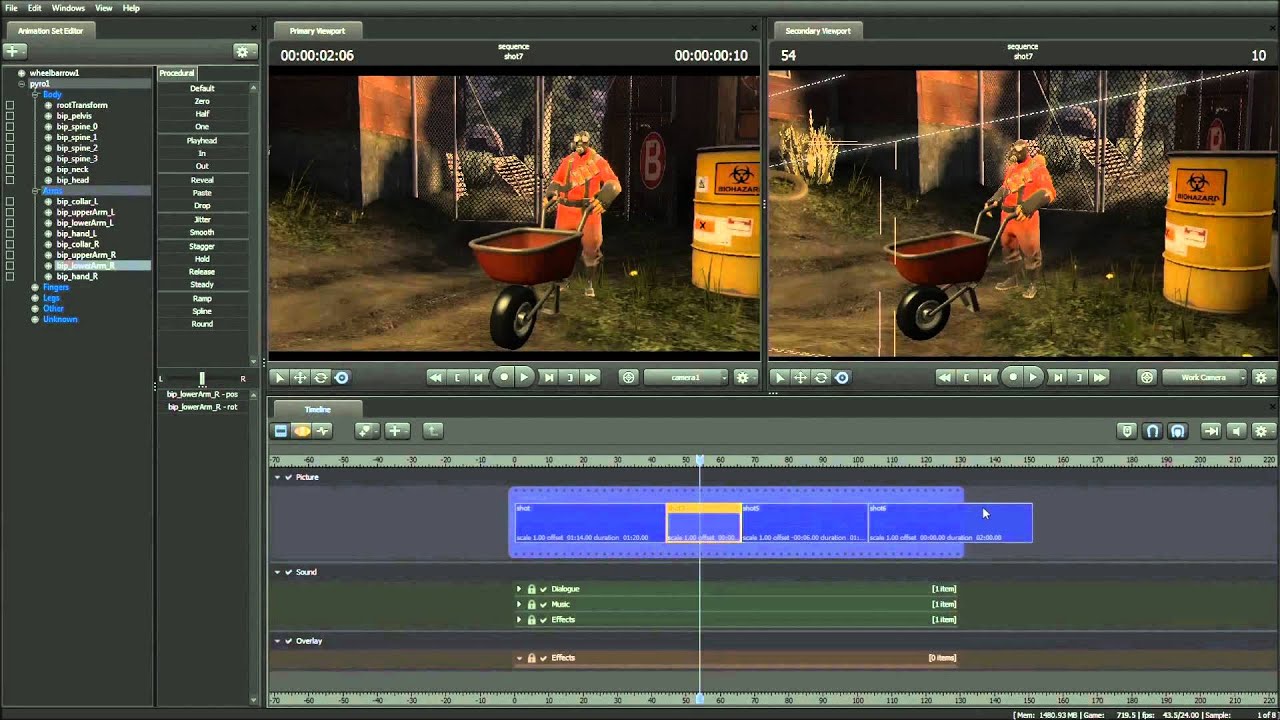1280x720 pixels.
Task: Toggle checkbox next to bip_hand_R
Action: (x=11, y=277)
